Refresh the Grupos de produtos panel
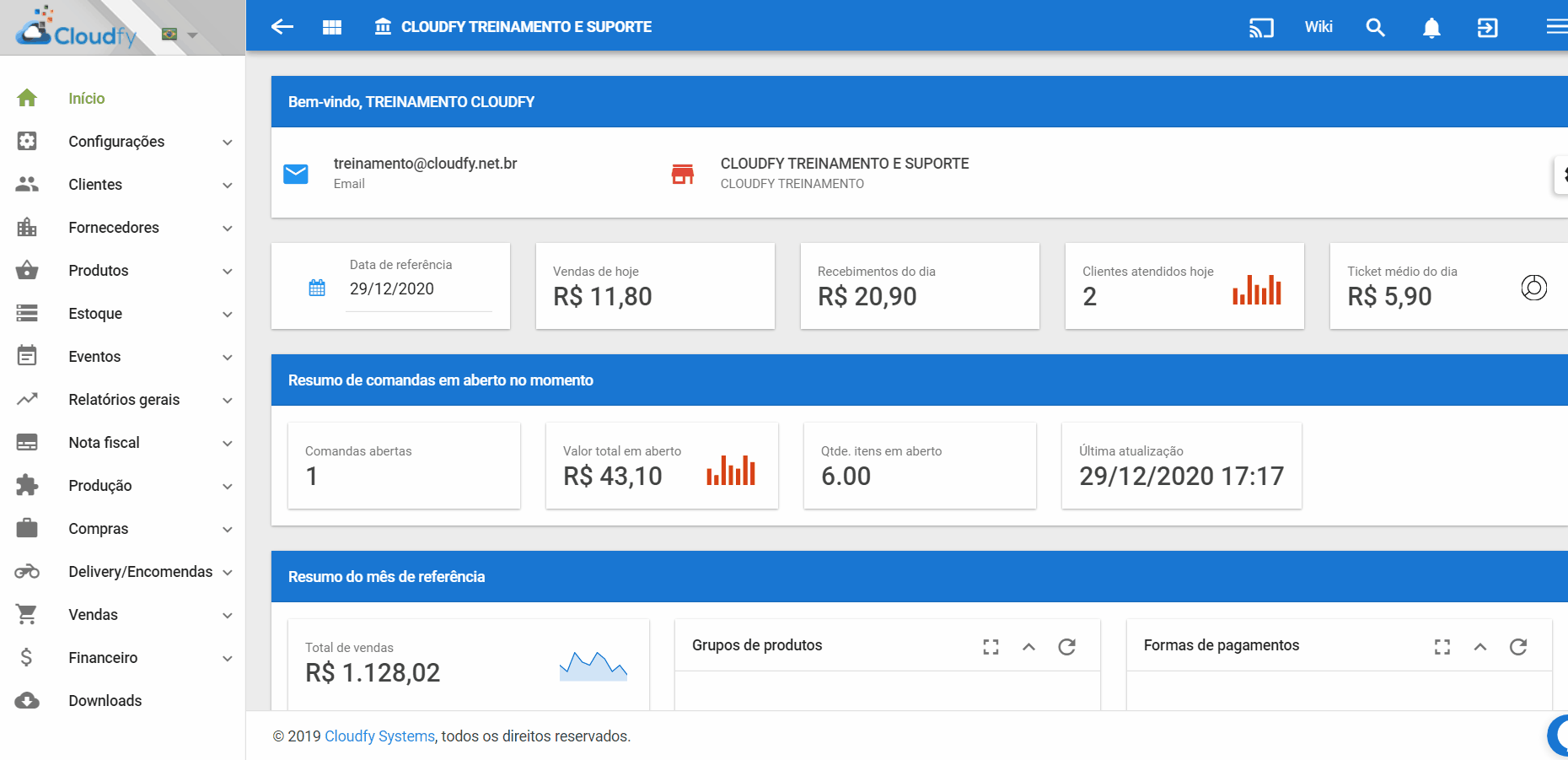This screenshot has width=1568, height=760. [x=1066, y=647]
